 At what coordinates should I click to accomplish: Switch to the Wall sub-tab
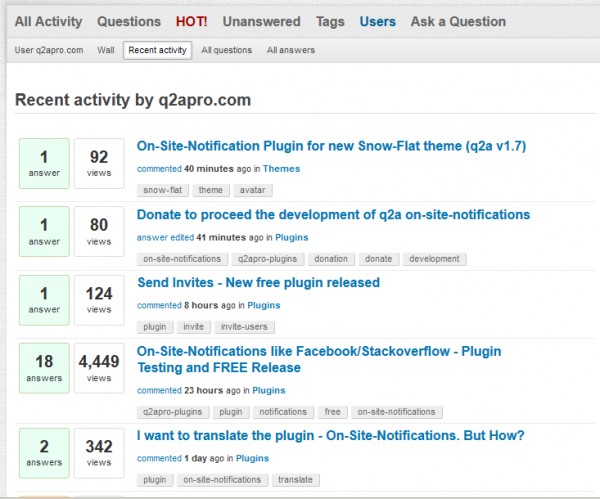pos(105,50)
